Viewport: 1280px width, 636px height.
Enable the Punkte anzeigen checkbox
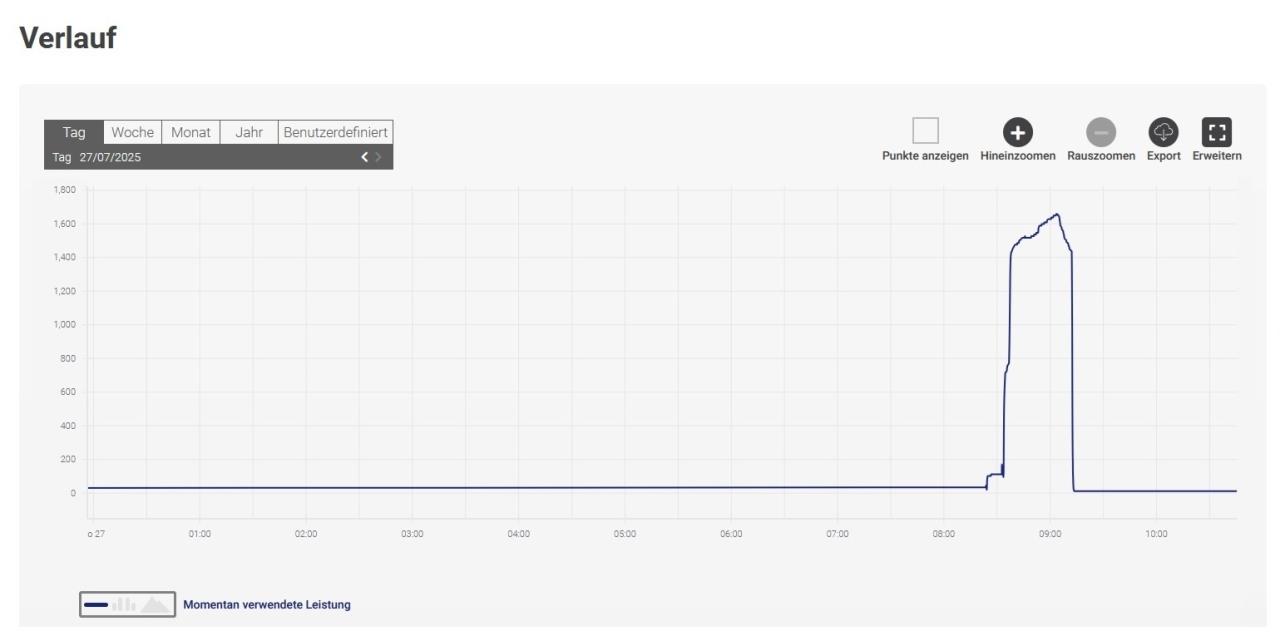point(925,131)
